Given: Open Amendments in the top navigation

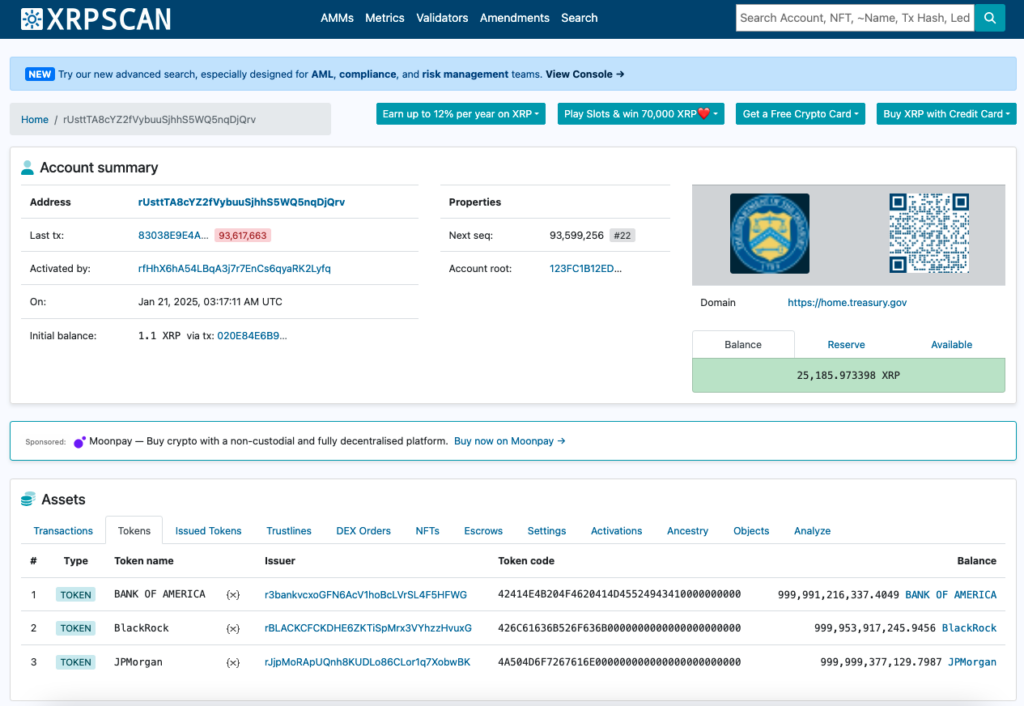Looking at the screenshot, I should point(515,18).
